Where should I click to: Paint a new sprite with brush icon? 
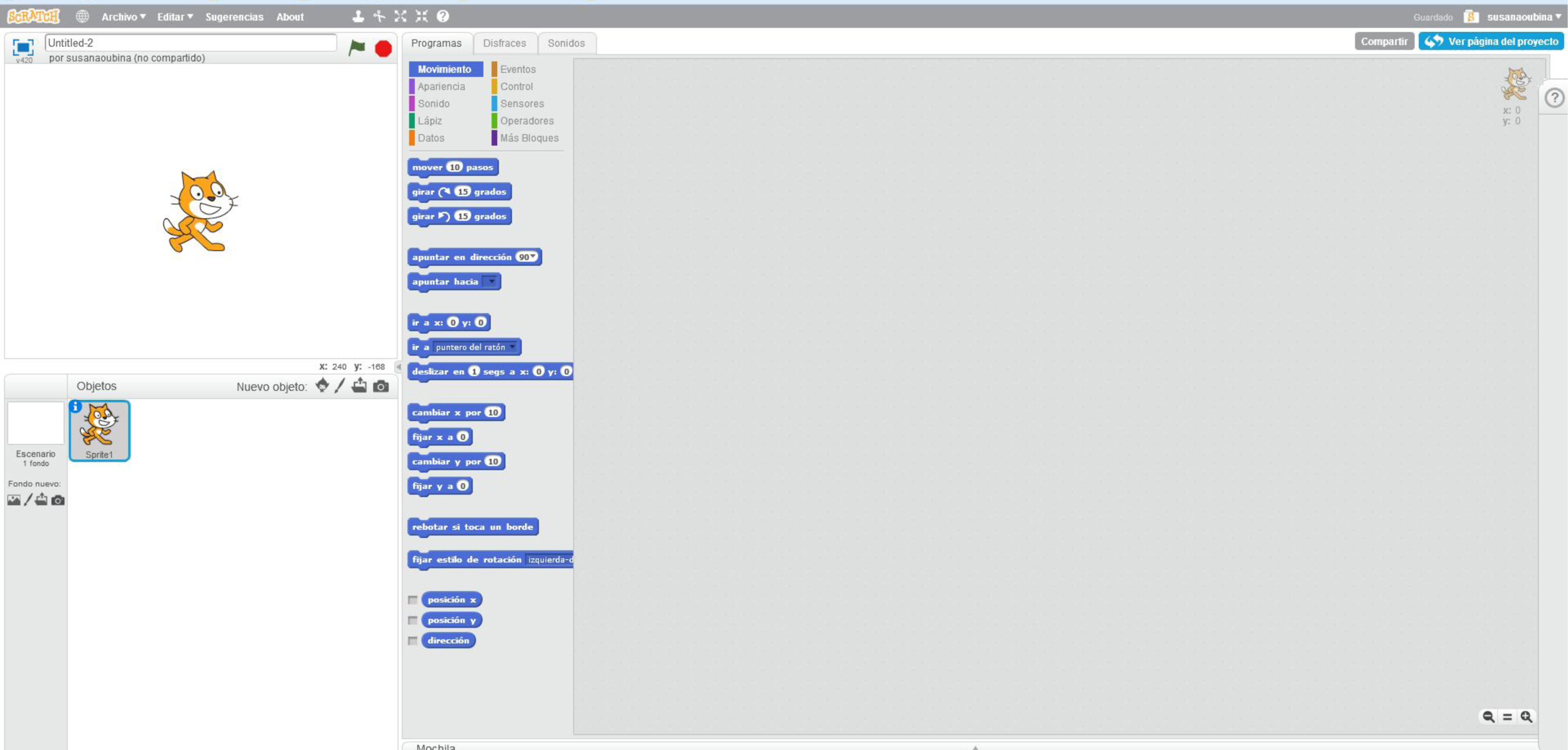pyautogui.click(x=340, y=385)
